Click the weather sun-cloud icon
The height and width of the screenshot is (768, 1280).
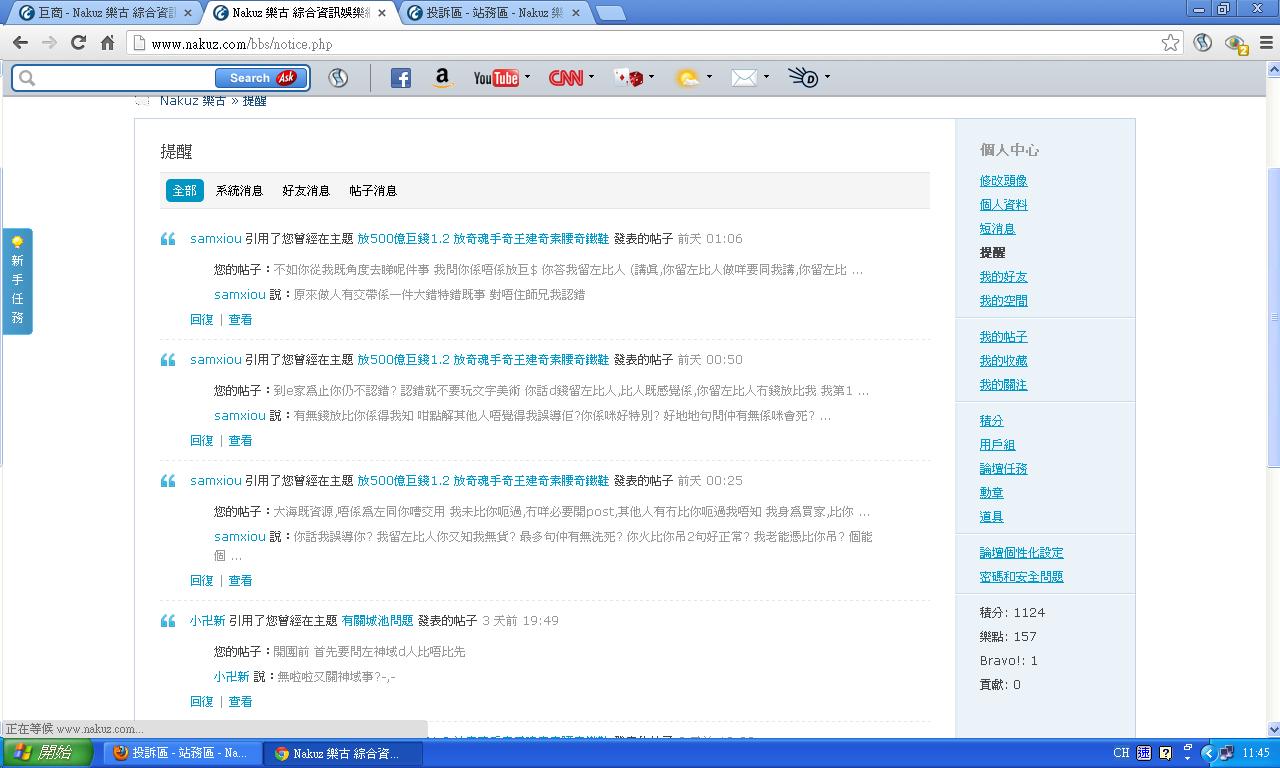(687, 78)
